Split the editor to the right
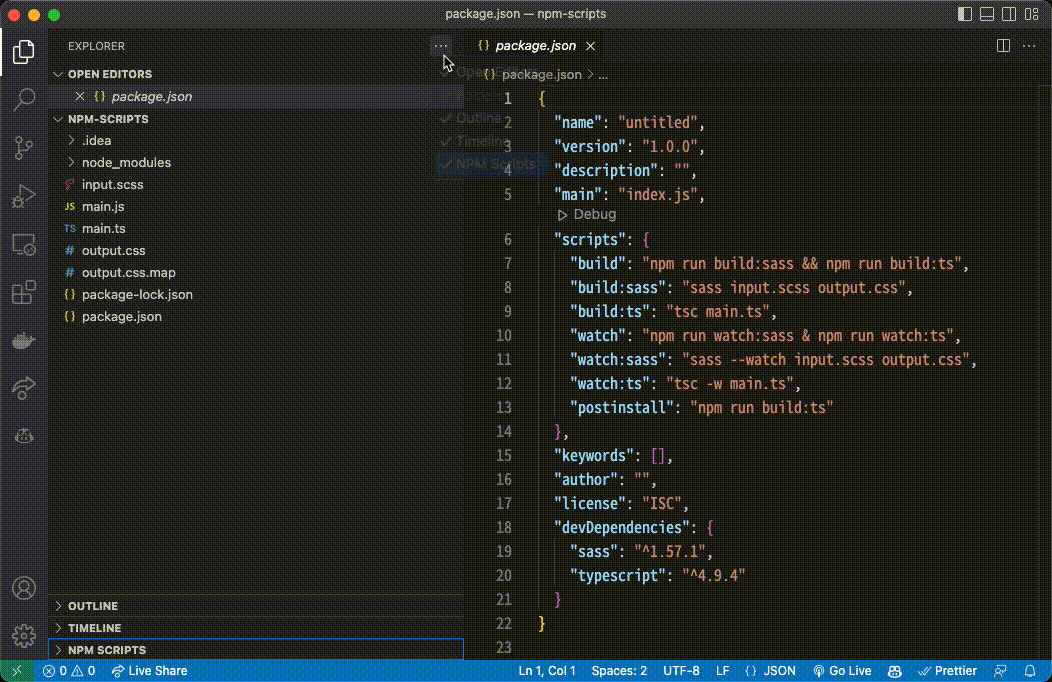 tap(1003, 46)
